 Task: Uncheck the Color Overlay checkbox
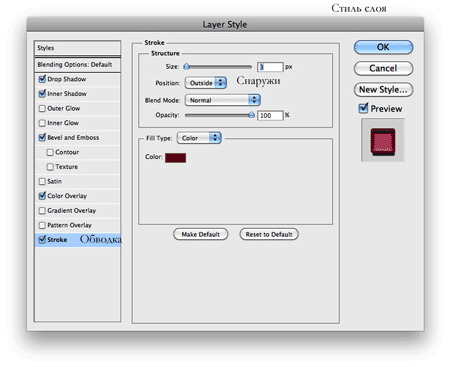[x=42, y=196]
